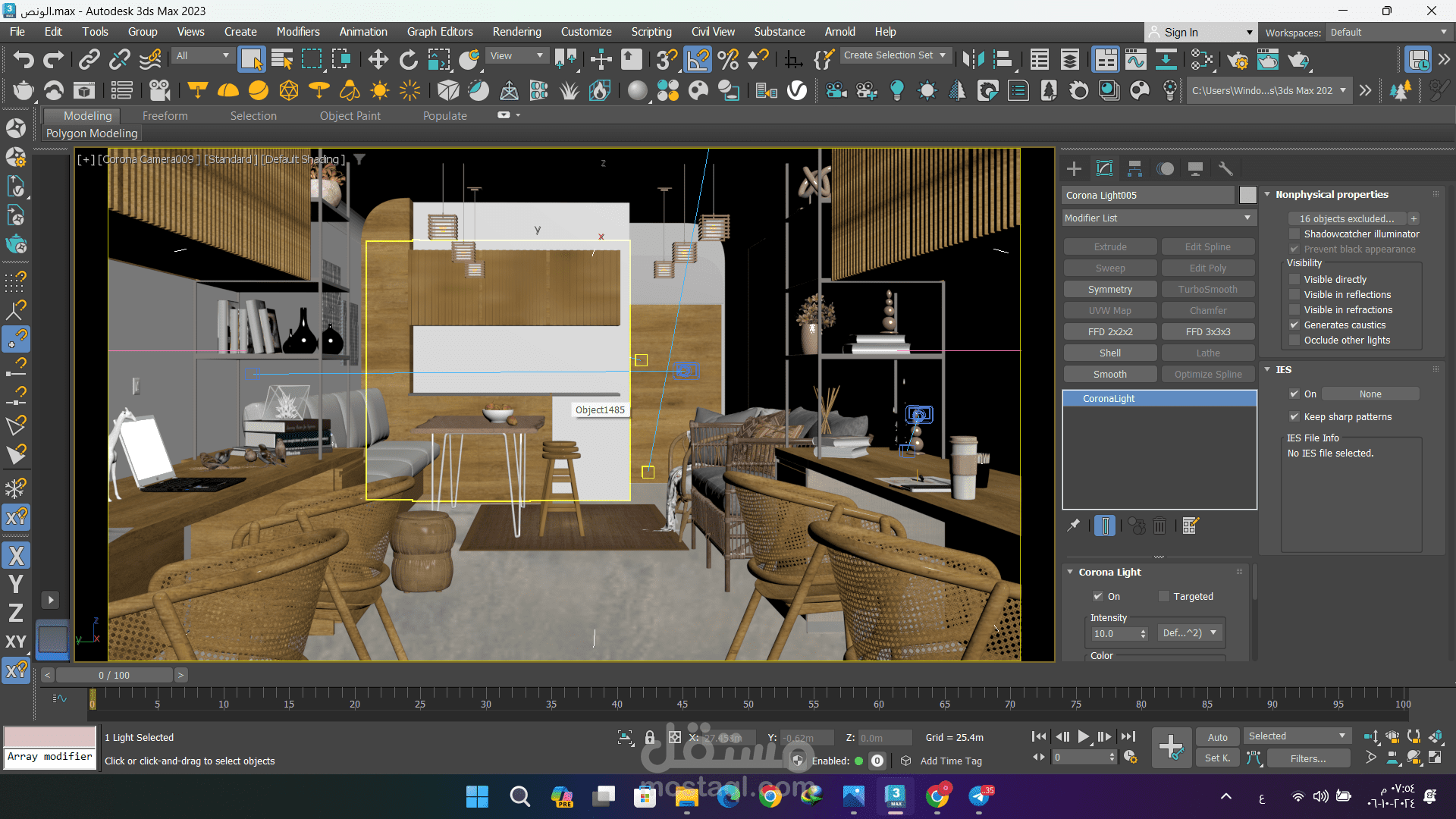Activate the Select and Rotate tool
This screenshot has height=819, width=1456.
[x=408, y=59]
